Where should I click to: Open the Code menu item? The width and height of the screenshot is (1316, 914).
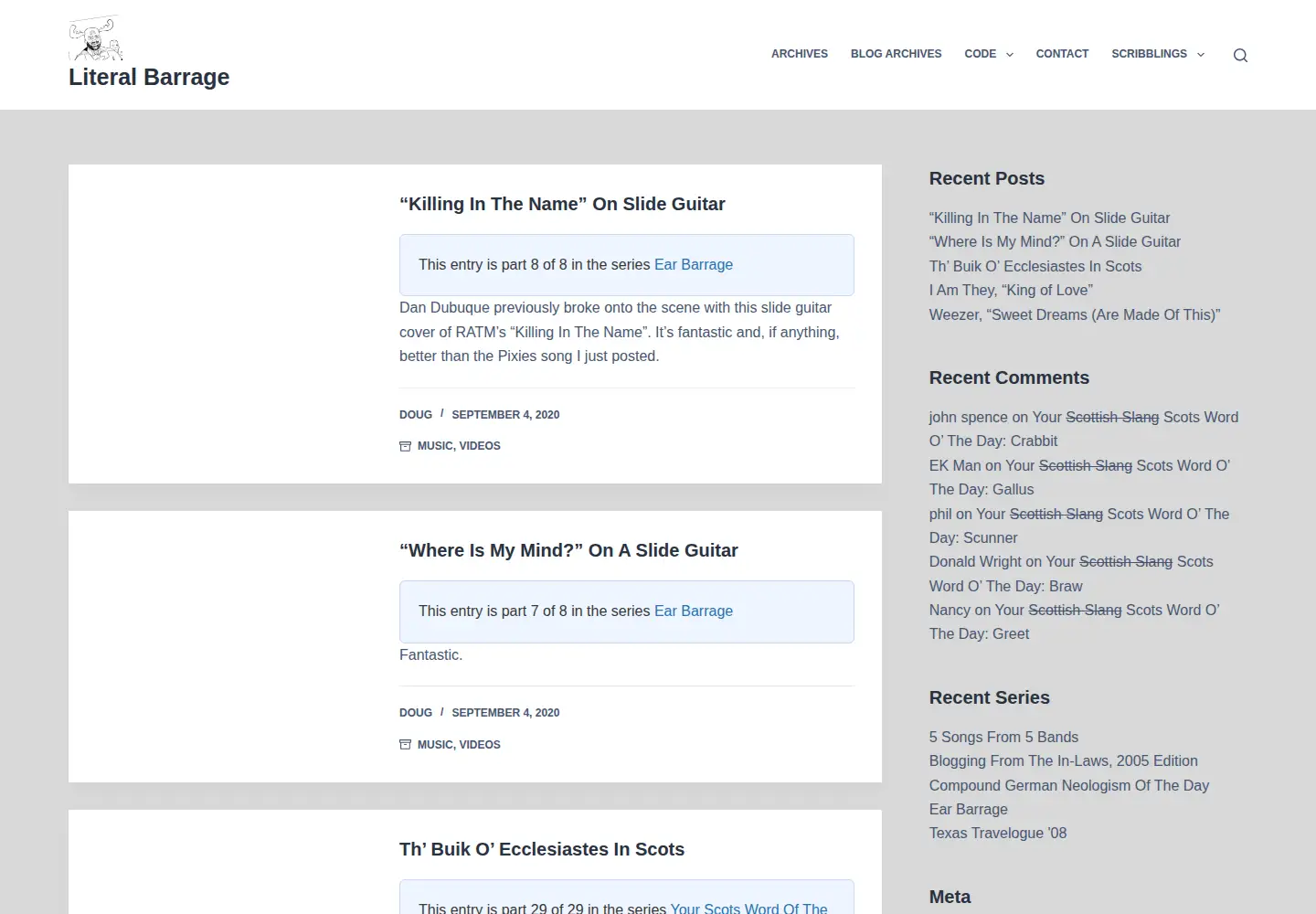pyautogui.click(x=980, y=54)
